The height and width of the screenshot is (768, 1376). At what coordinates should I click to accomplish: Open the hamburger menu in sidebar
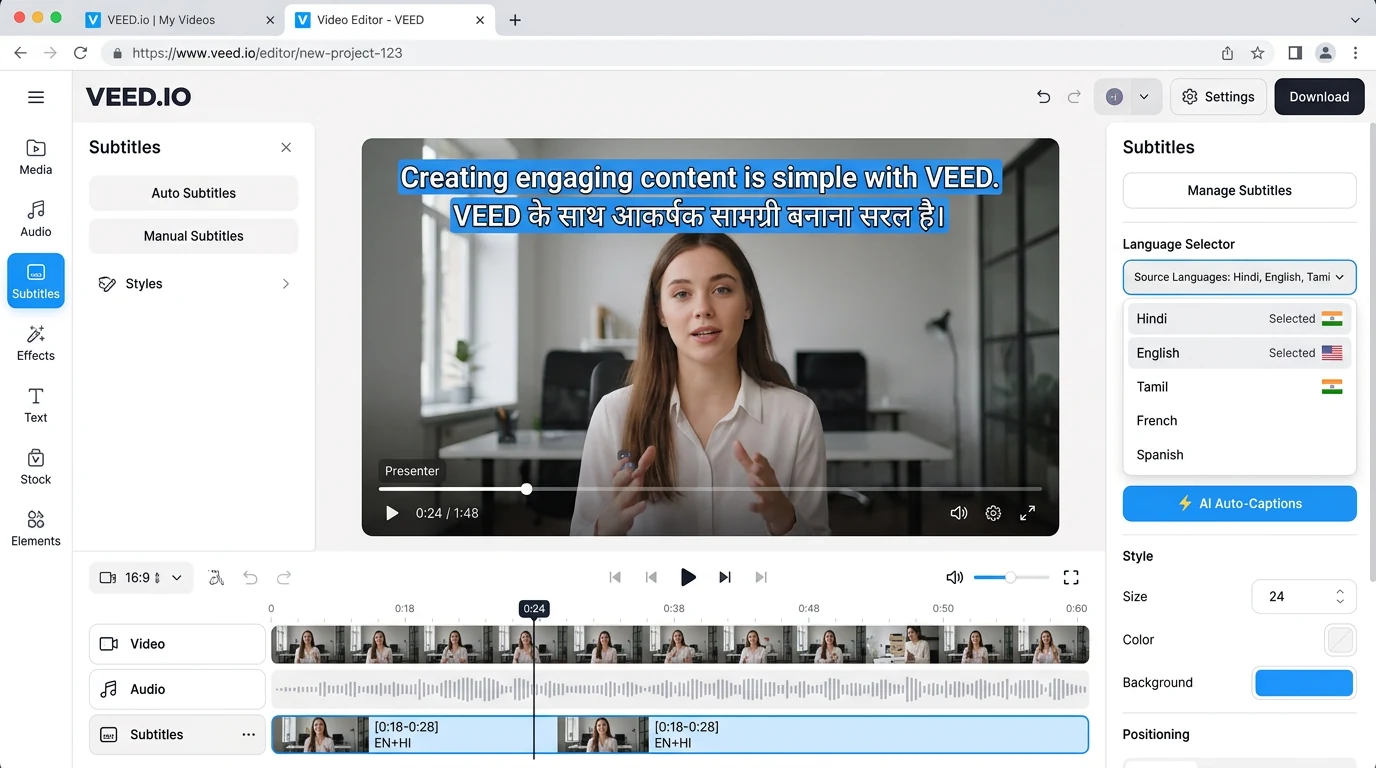(x=36, y=97)
